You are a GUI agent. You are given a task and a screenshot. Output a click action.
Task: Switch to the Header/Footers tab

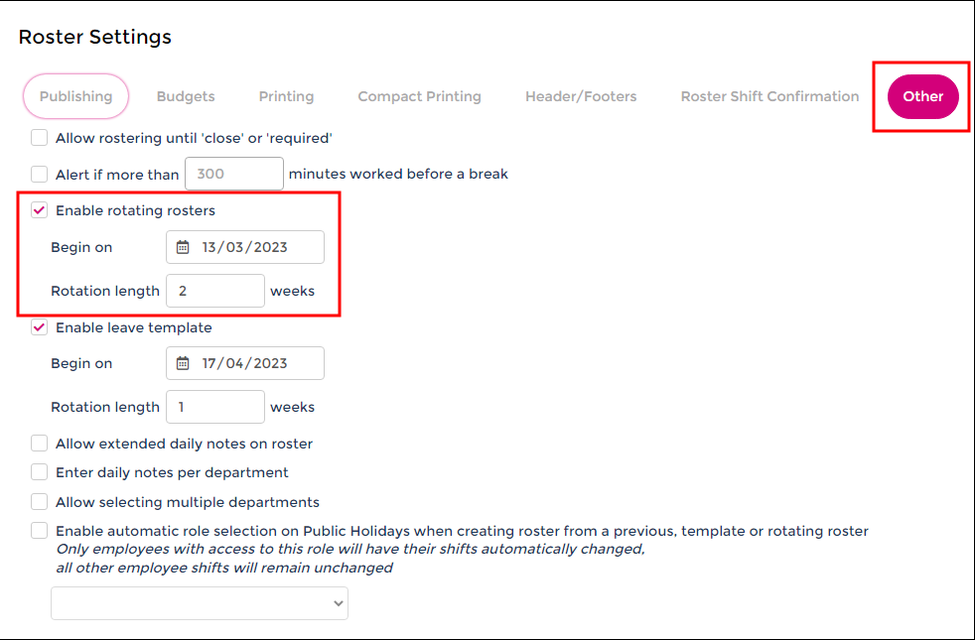(x=580, y=96)
